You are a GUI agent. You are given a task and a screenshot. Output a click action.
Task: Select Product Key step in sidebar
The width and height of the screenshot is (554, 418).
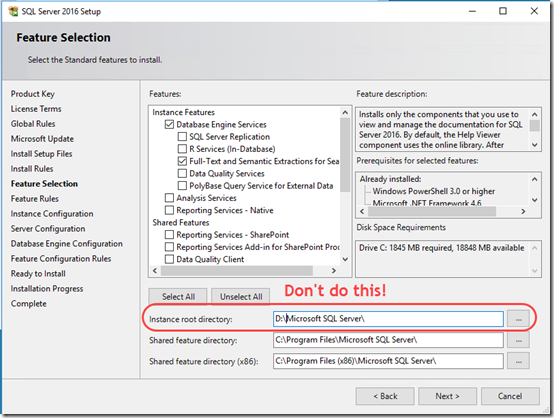(33, 94)
